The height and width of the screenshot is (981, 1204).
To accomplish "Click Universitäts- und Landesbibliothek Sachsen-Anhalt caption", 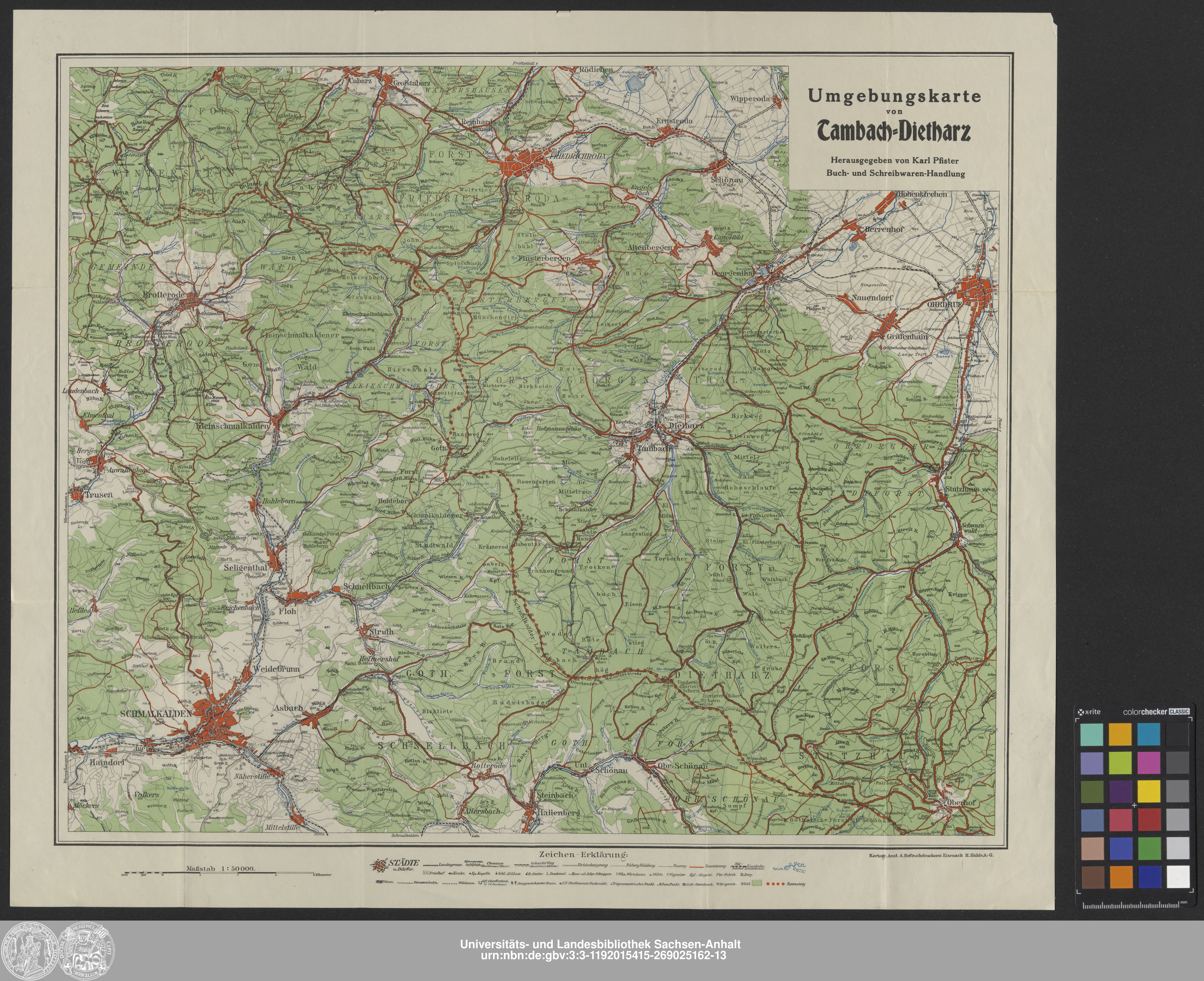I will tap(600, 944).
